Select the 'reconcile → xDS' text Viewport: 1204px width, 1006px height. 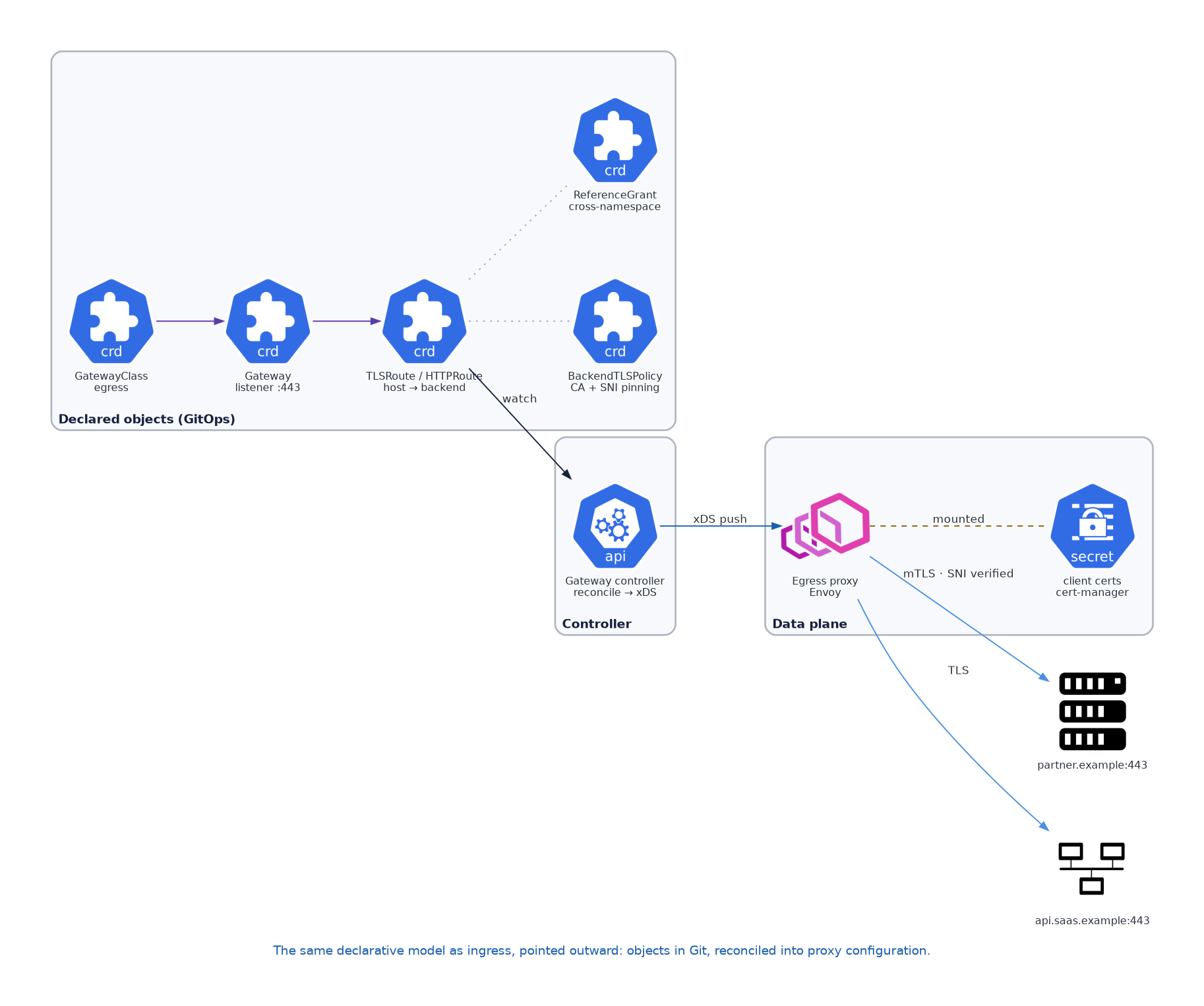coord(615,593)
